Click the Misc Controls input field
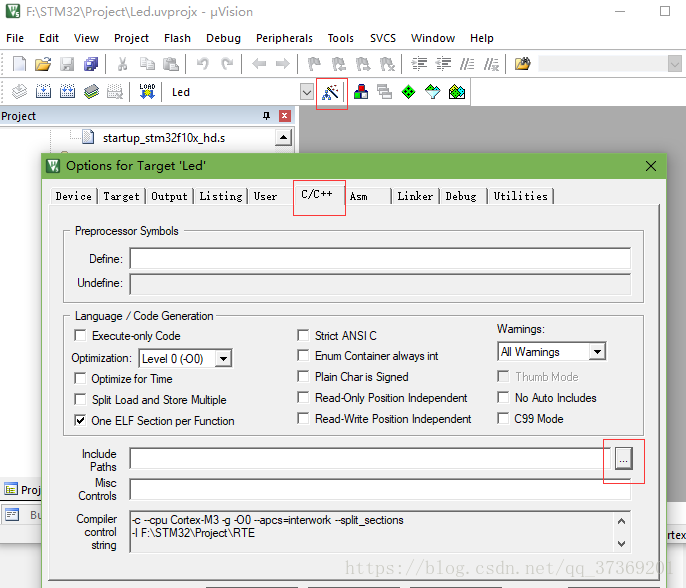The image size is (686, 588). 380,489
